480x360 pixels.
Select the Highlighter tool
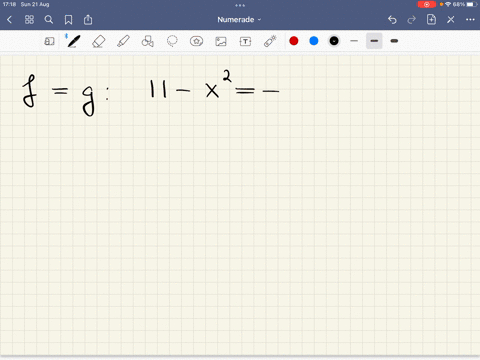tap(123, 41)
